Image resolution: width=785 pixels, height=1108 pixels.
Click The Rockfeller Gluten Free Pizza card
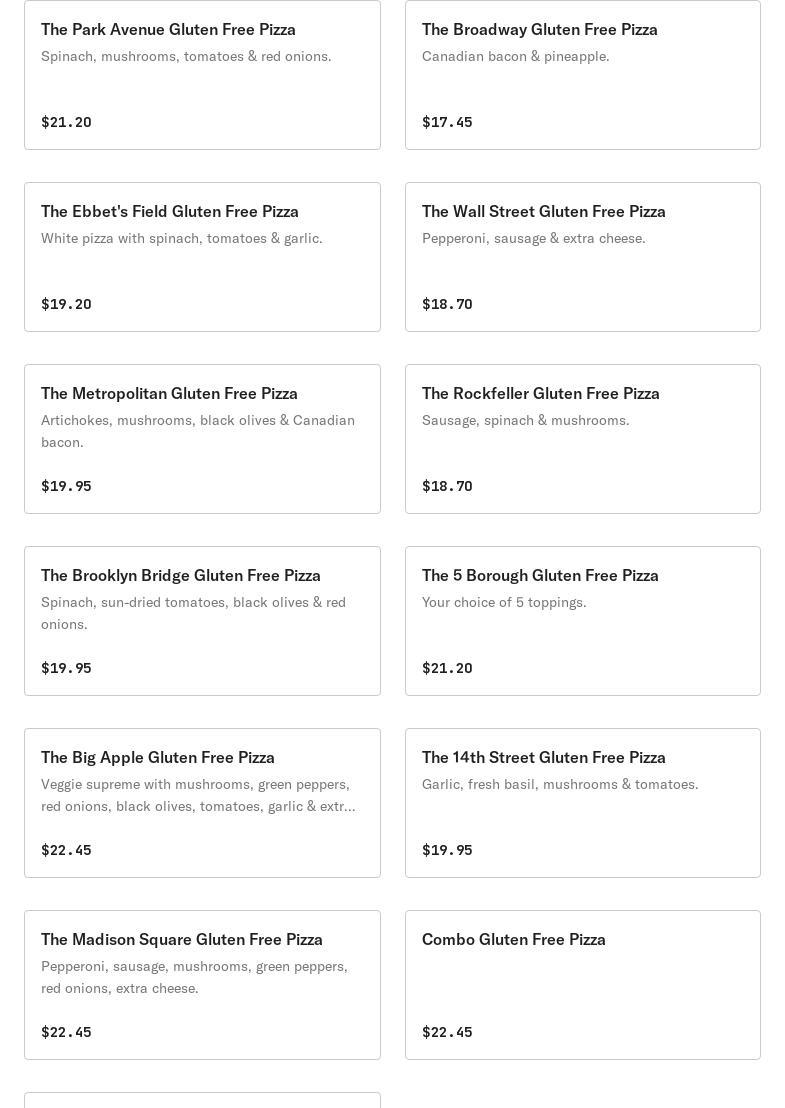540,394
